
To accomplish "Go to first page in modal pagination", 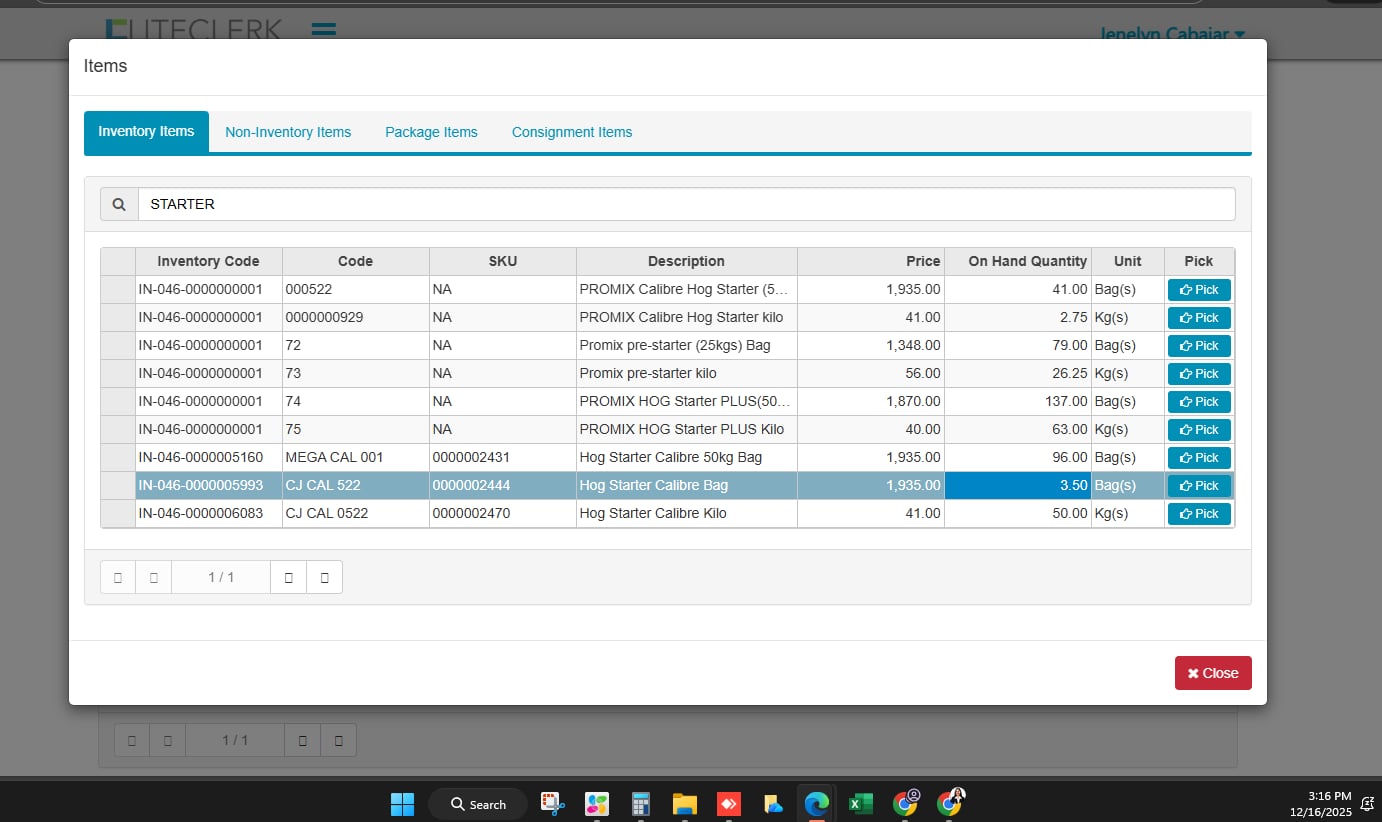I will point(118,577).
